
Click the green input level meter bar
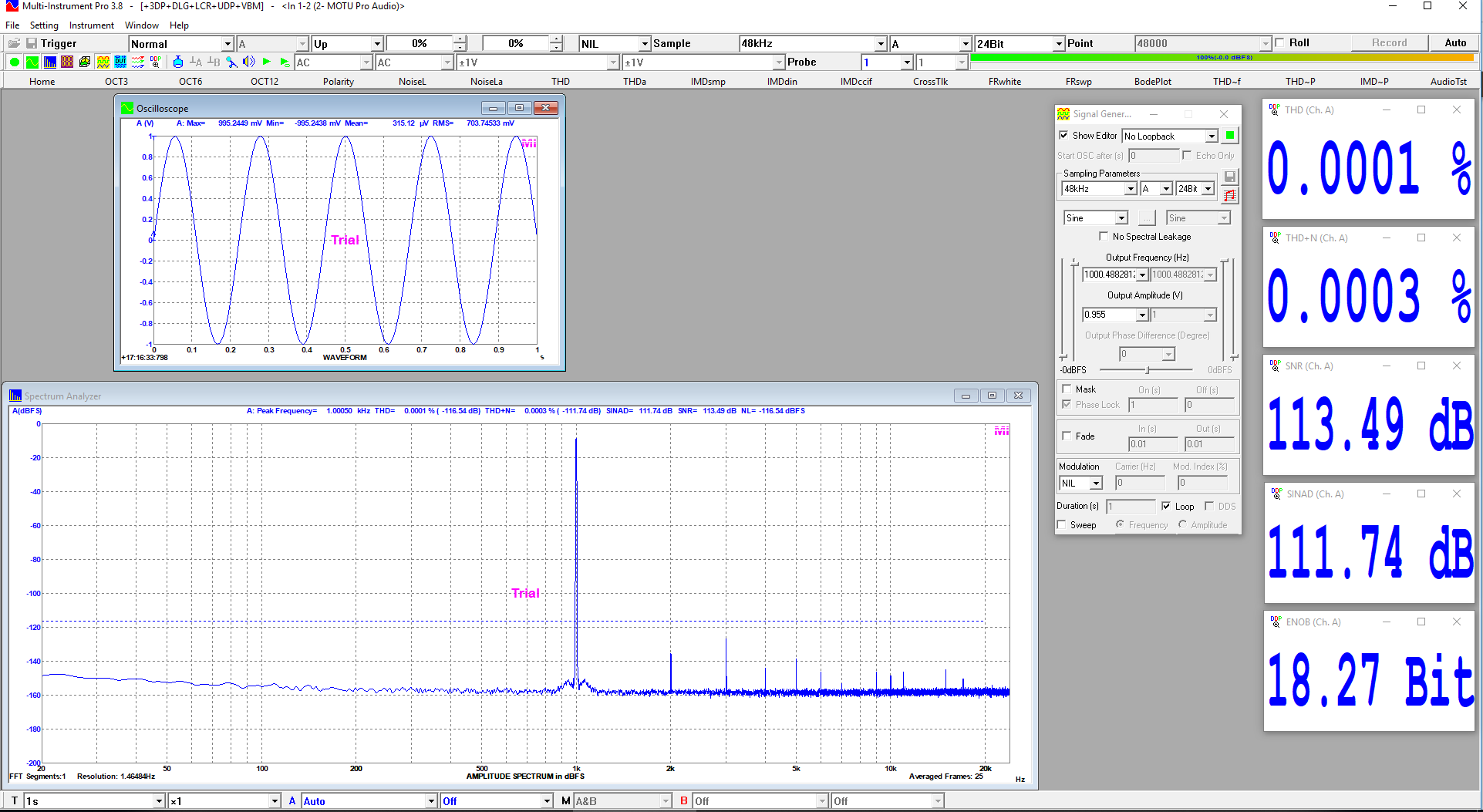coord(1222,57)
